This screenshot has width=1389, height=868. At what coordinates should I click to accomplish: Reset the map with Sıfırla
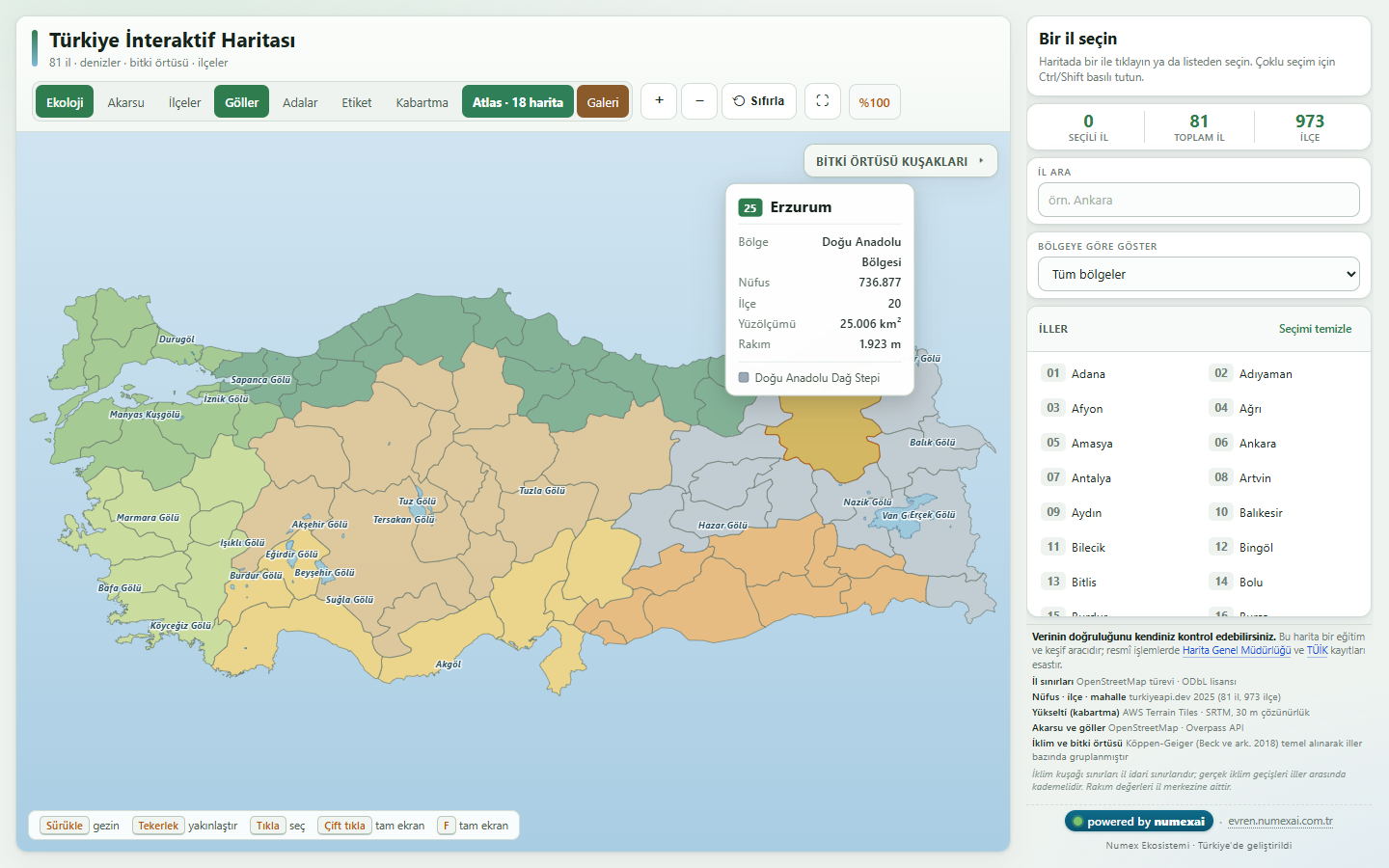pos(759,100)
